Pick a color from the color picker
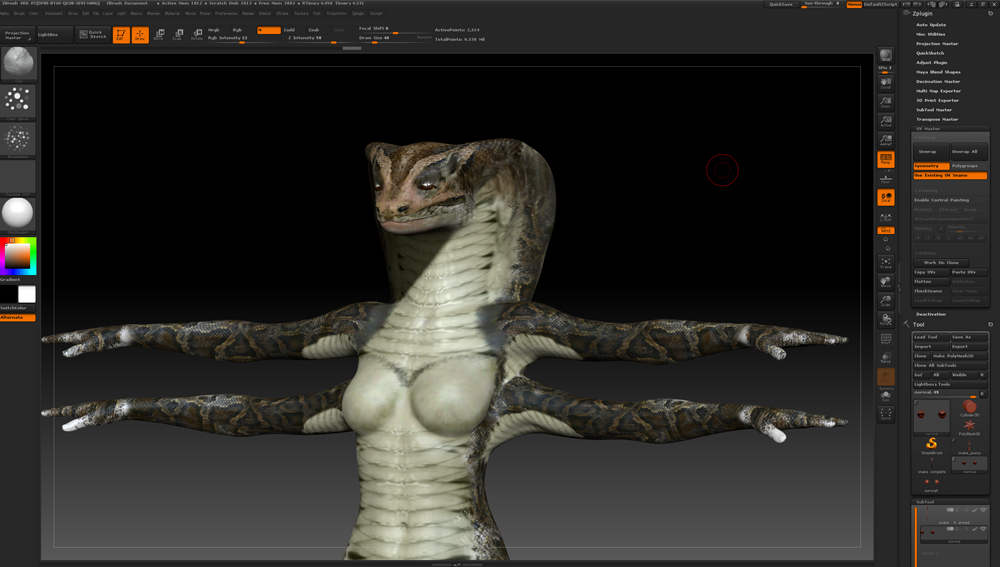The image size is (1000, 567). pos(18,257)
